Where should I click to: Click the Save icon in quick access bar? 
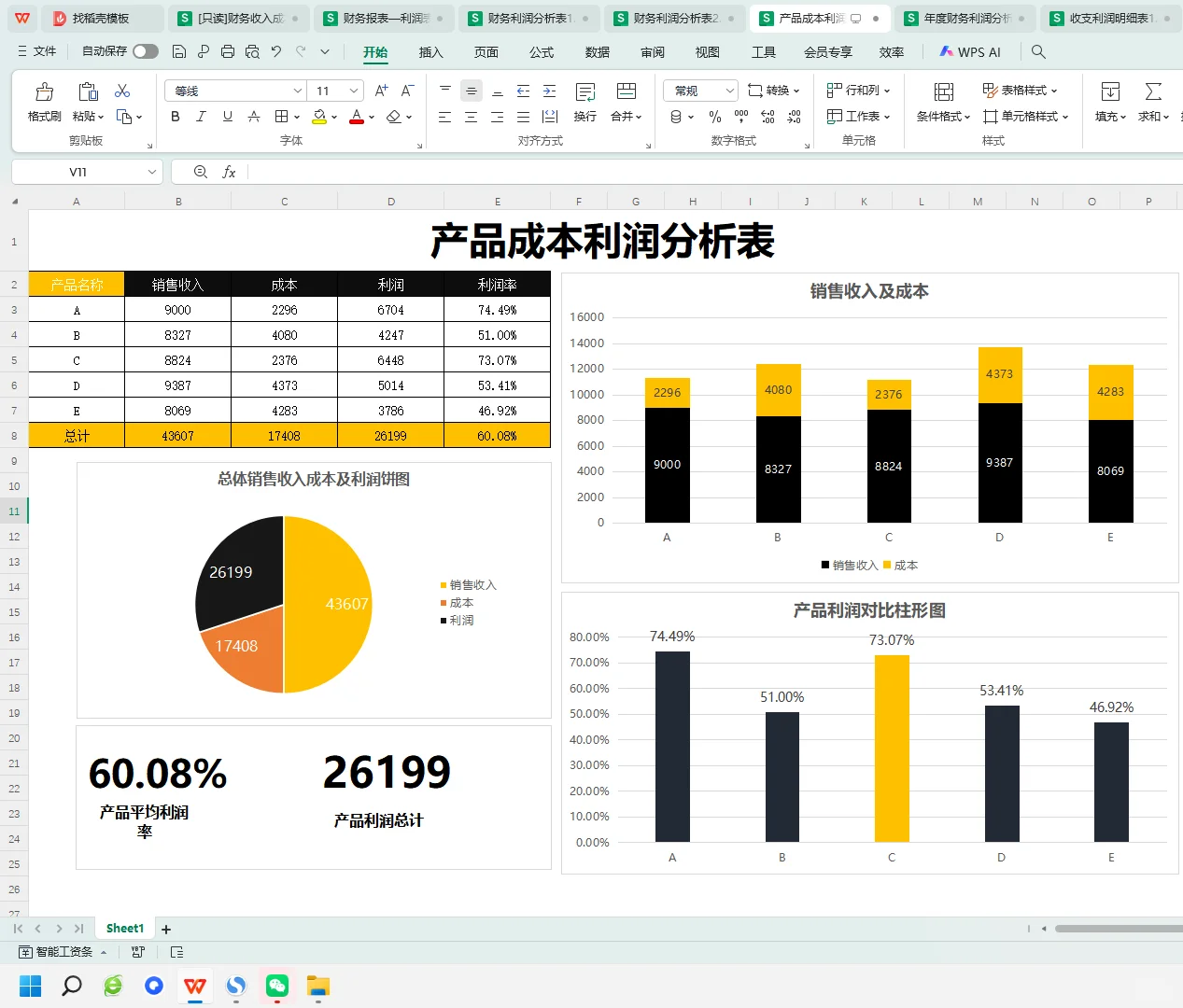pos(179,52)
